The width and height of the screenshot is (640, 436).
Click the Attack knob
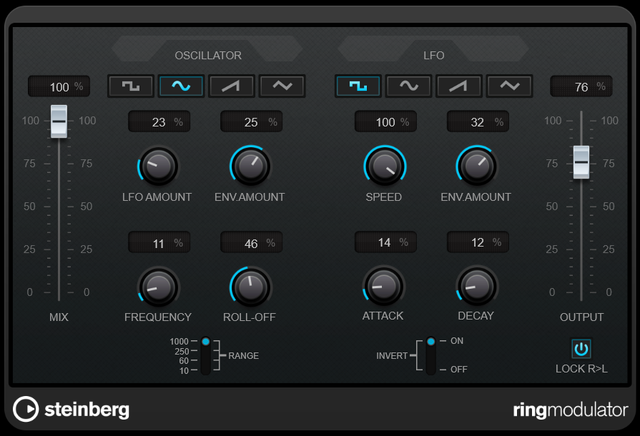tap(383, 286)
